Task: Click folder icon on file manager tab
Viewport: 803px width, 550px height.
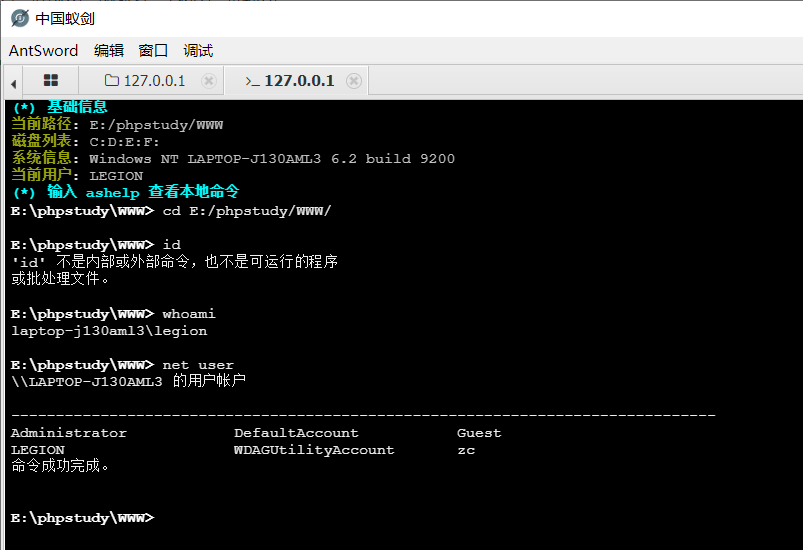Action: point(112,80)
